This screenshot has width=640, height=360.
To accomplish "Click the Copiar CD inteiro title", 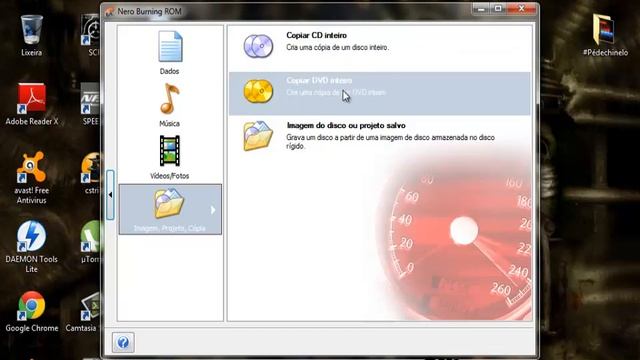I will pyautogui.click(x=316, y=36).
